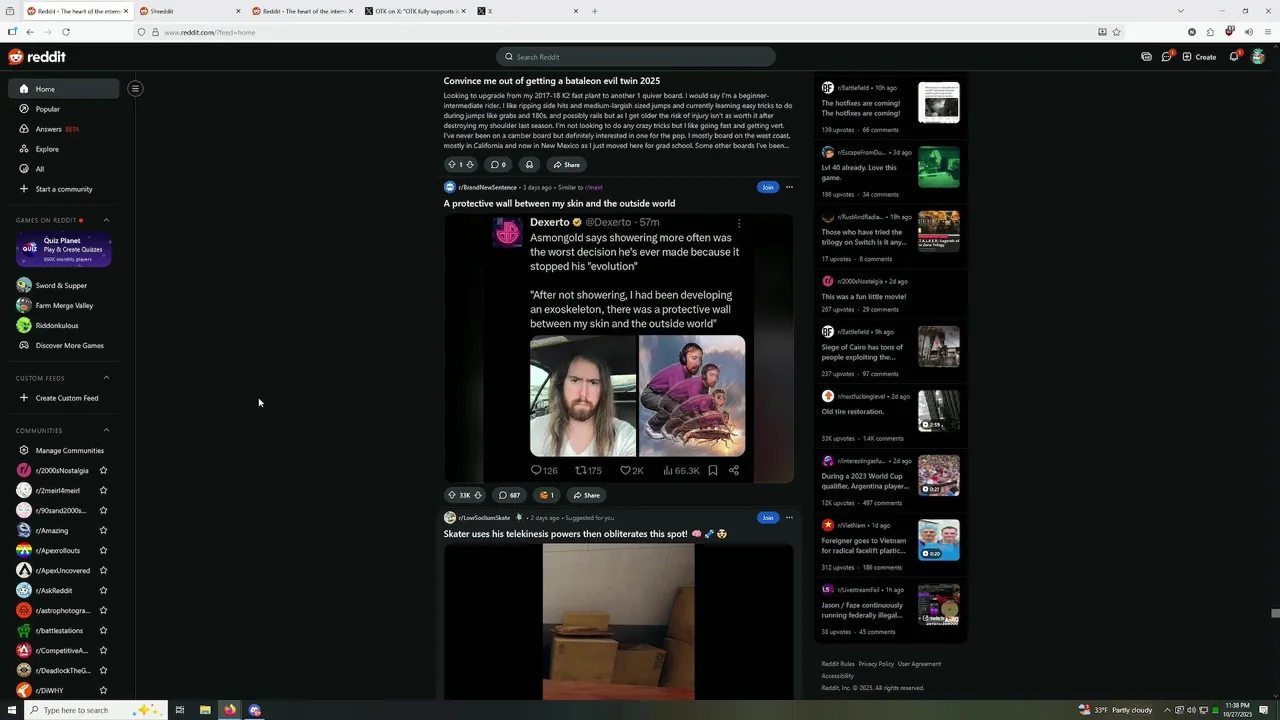Downvote the bataleon evil twin post
The image size is (1280, 720).
[470, 165]
